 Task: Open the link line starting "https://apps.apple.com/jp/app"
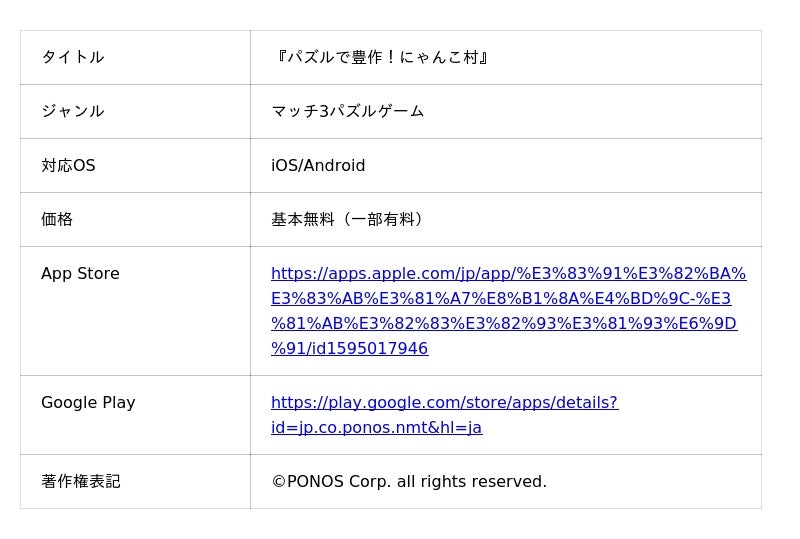click(508, 273)
